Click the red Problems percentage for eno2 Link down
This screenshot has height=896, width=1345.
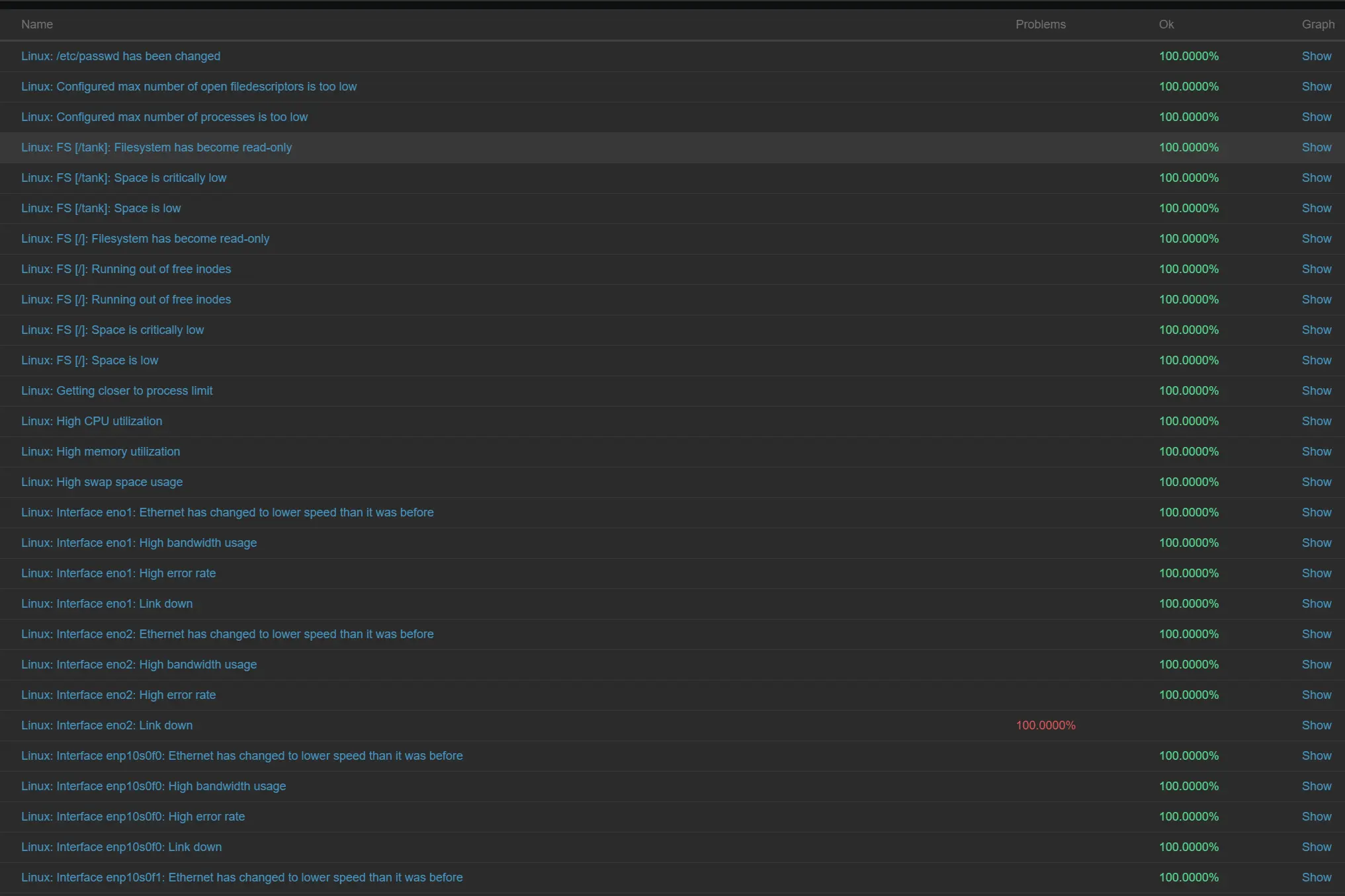coord(1045,725)
